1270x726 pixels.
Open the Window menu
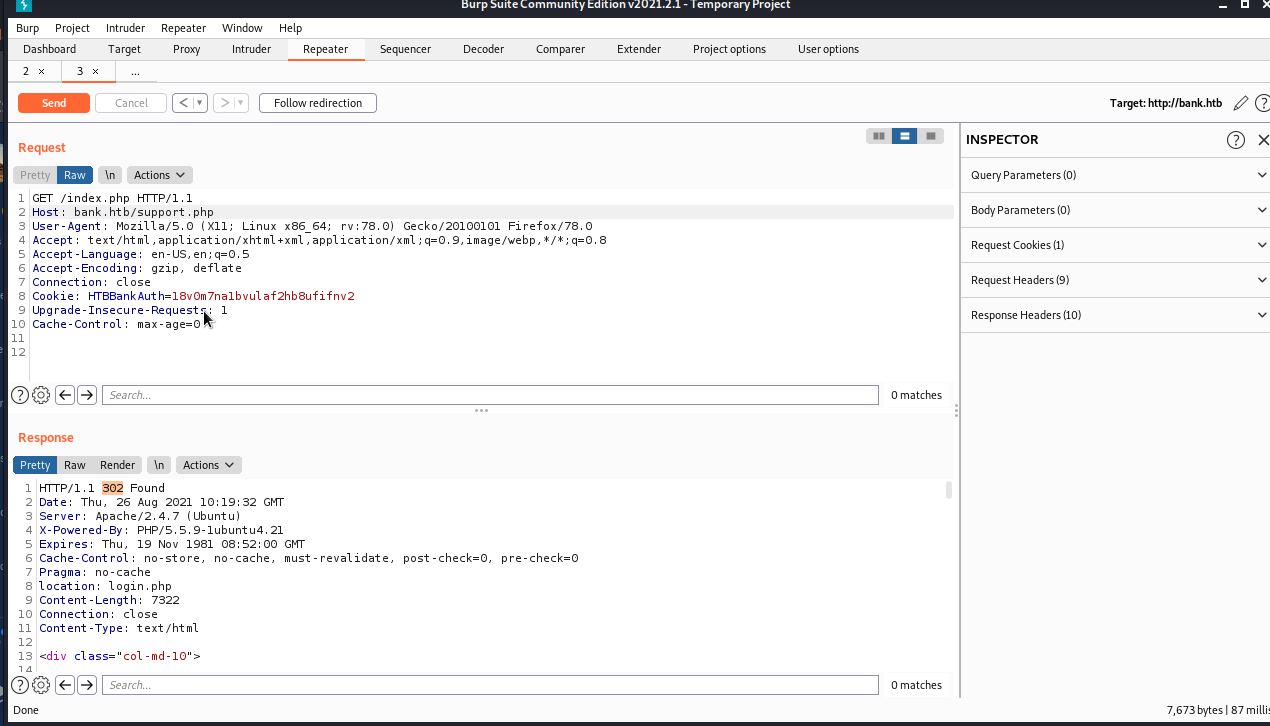coord(242,28)
